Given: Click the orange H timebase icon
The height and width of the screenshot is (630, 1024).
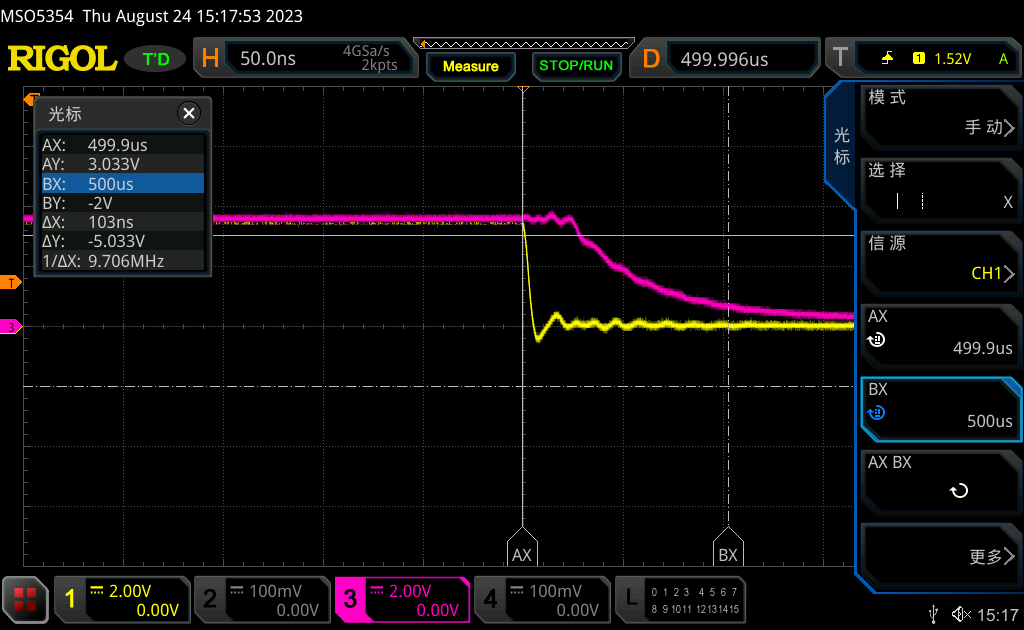Looking at the screenshot, I should click(209, 58).
